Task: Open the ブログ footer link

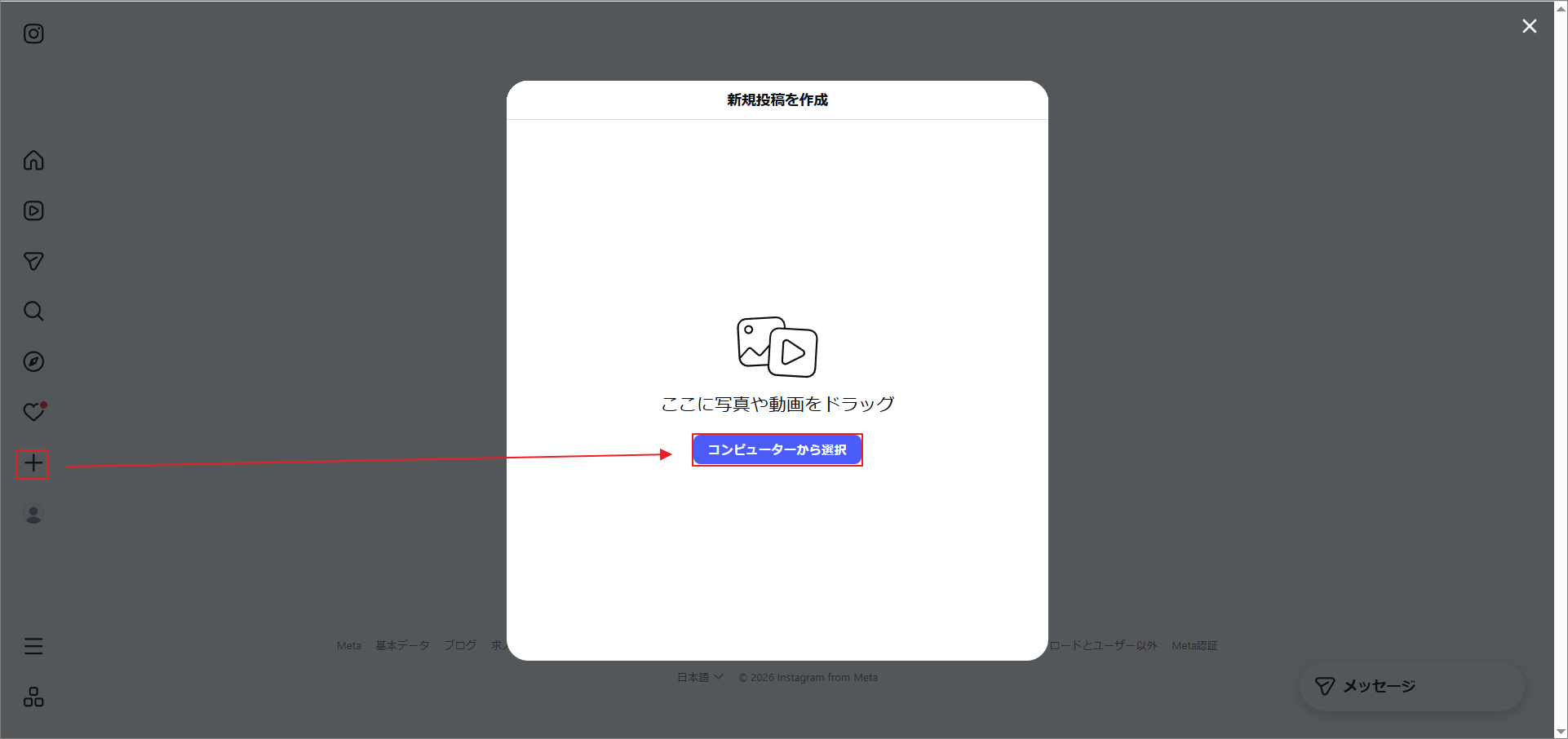Action: (x=460, y=645)
